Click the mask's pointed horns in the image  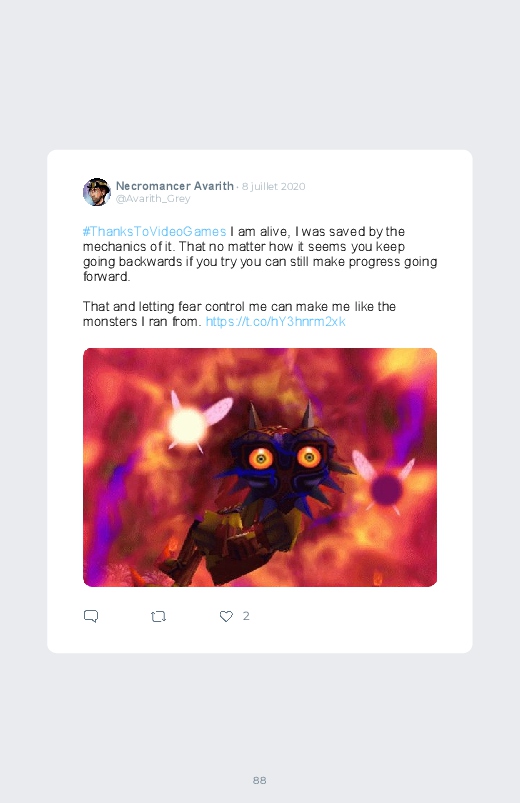281,416
